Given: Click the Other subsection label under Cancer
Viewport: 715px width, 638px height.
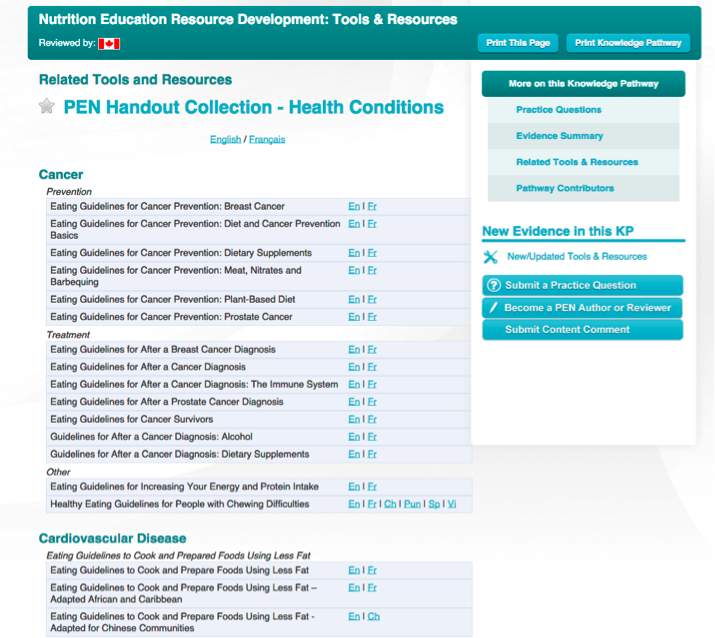Looking at the screenshot, I should [x=58, y=472].
